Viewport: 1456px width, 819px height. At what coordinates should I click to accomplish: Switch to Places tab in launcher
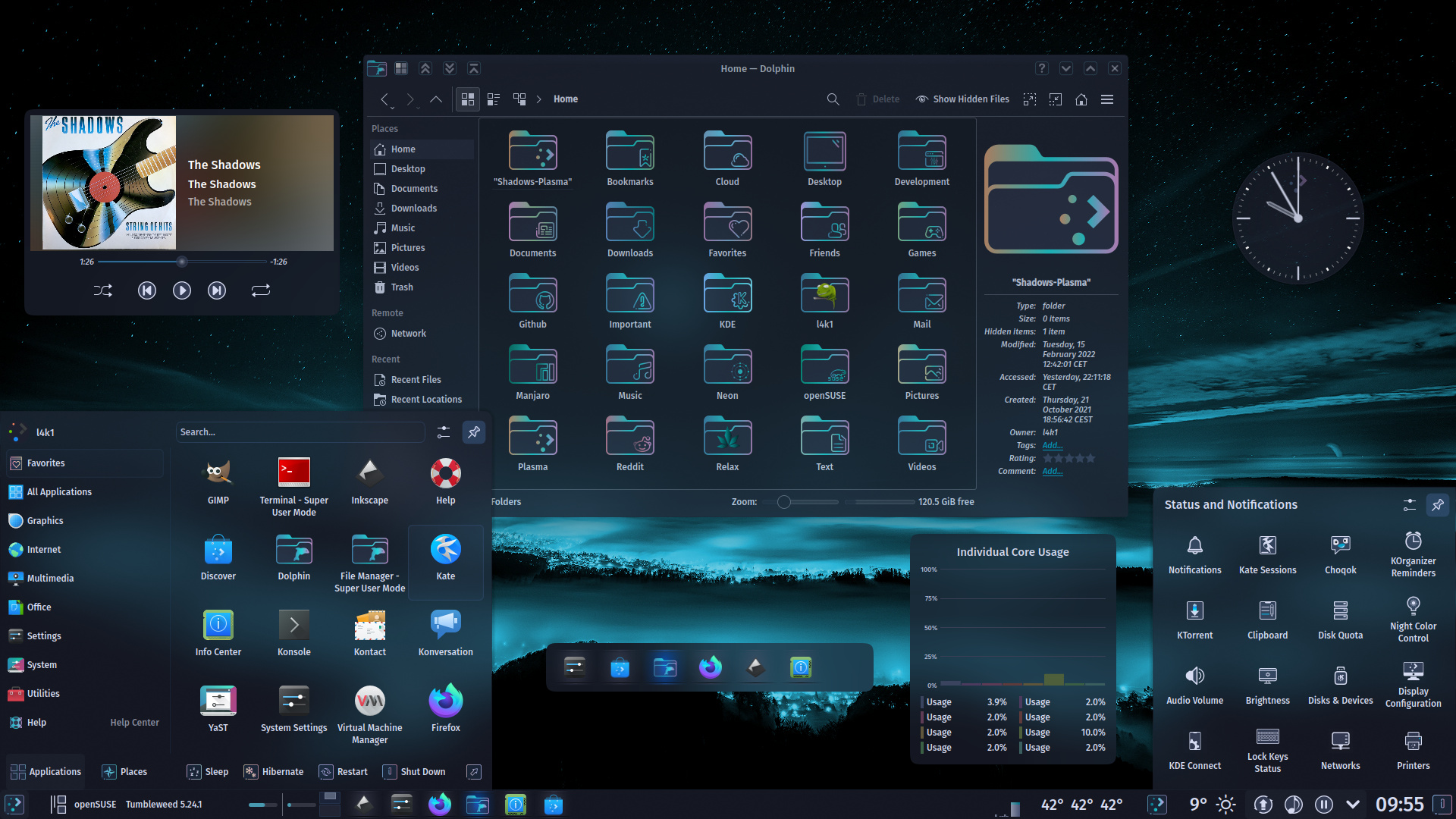pos(124,772)
